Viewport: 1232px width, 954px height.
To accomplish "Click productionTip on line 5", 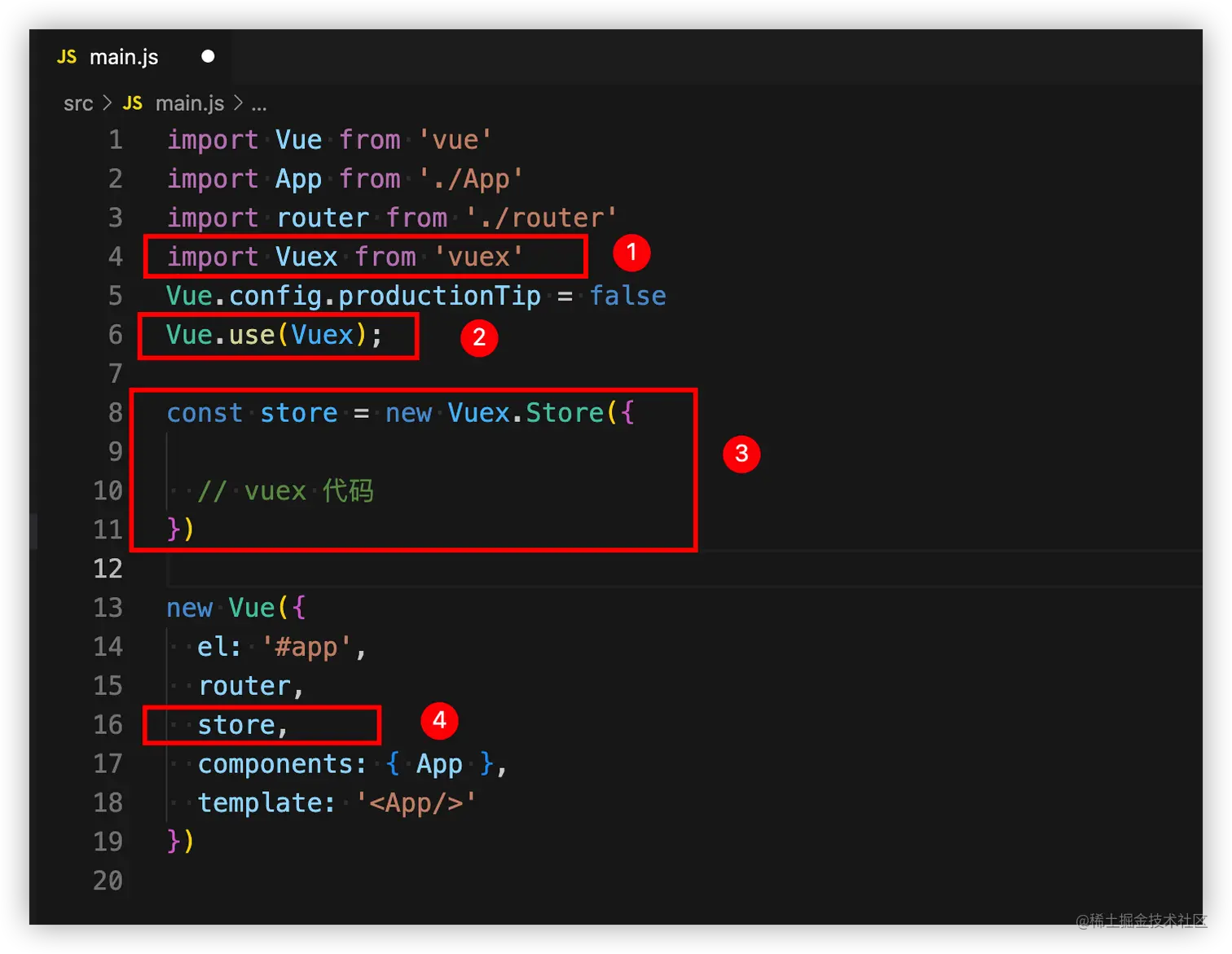I will [x=439, y=296].
